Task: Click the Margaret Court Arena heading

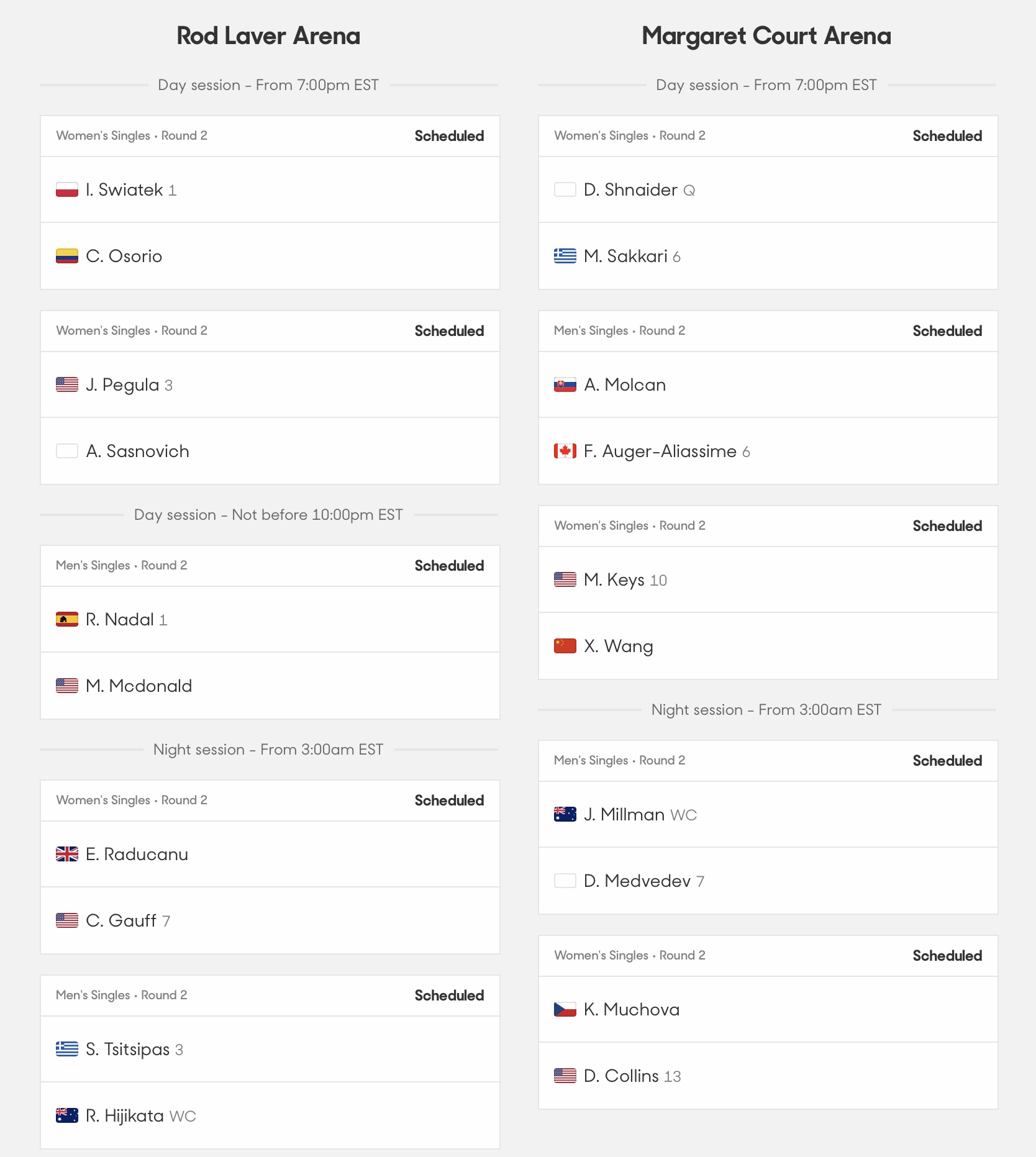Action: coord(766,36)
